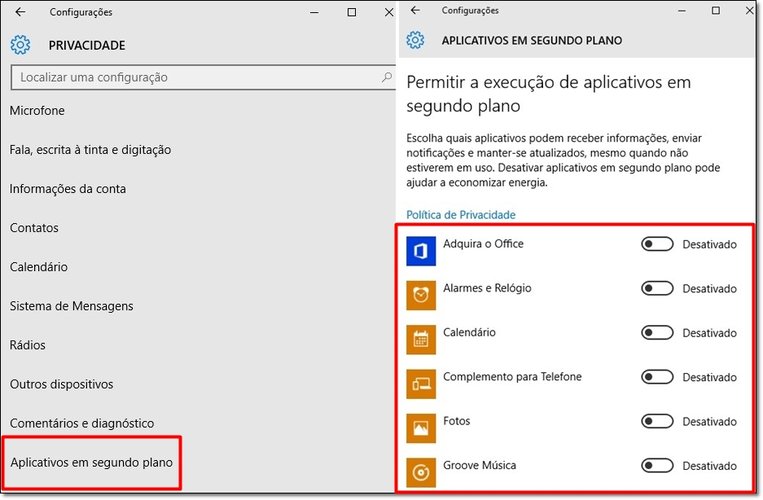The image size is (763, 500).
Task: Click Desativado text beside Fotos
Action: (x=709, y=421)
